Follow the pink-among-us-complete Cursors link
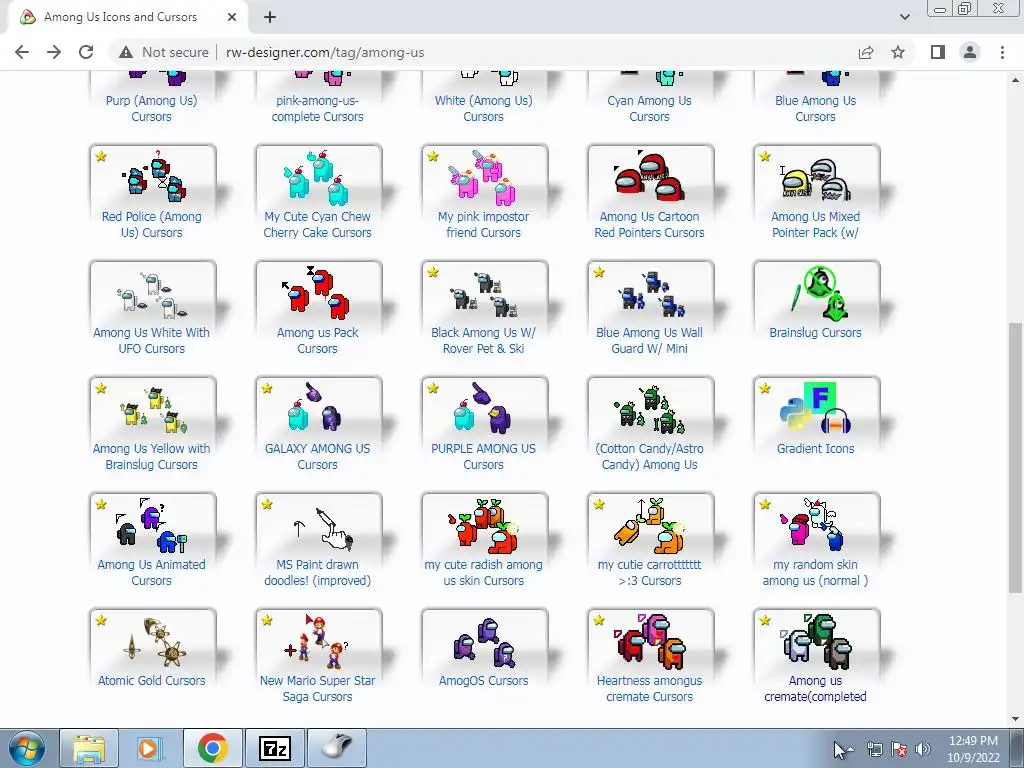Image resolution: width=1024 pixels, height=768 pixels. (317, 108)
